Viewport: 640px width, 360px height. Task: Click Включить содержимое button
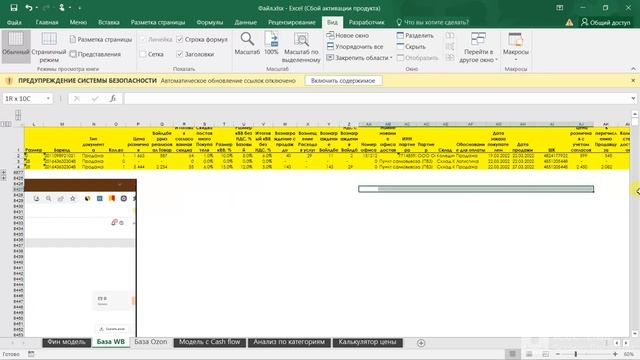pos(343,81)
